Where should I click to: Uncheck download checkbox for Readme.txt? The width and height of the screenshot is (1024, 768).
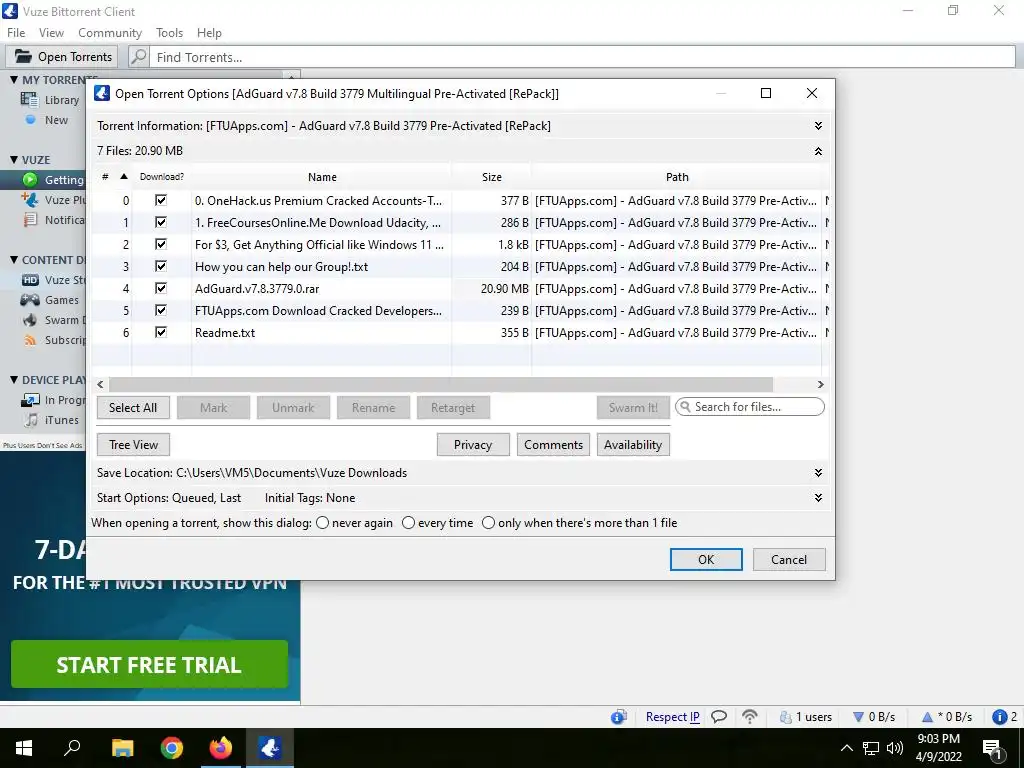[x=161, y=332]
